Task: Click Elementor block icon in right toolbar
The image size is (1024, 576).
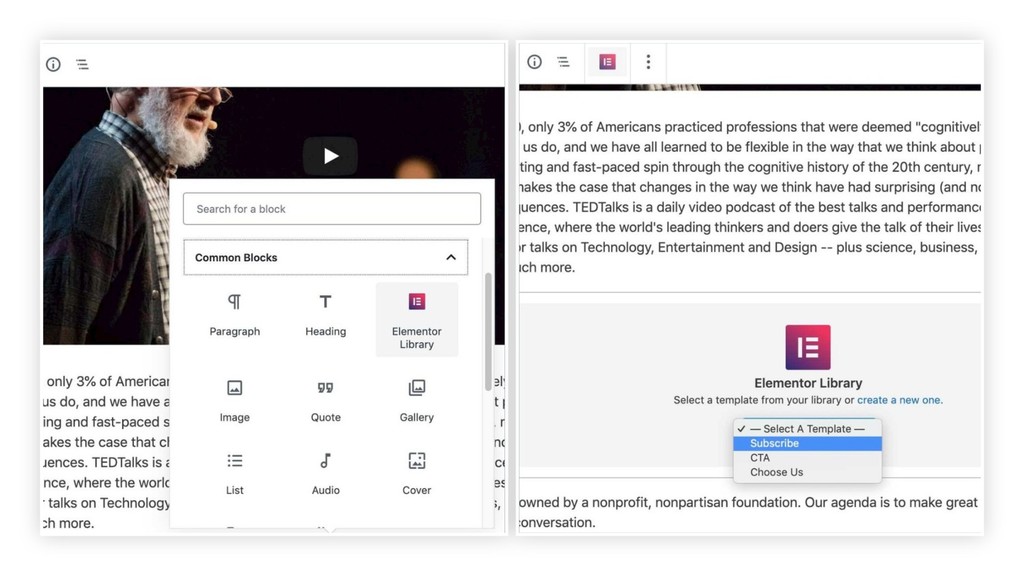Action: (x=607, y=61)
